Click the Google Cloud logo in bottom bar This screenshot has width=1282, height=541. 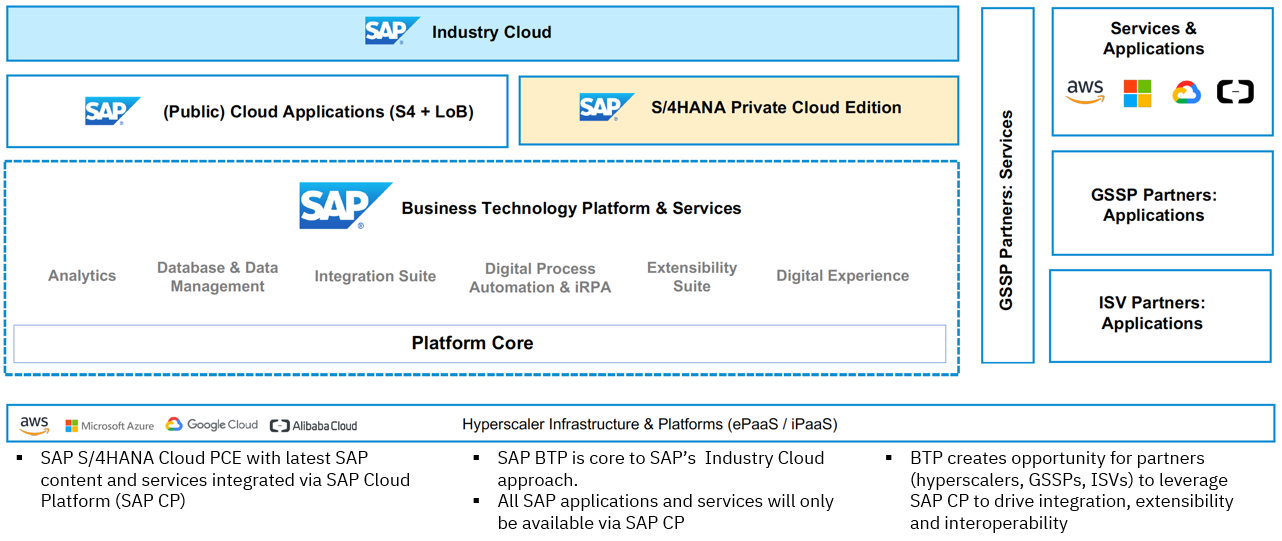212,425
